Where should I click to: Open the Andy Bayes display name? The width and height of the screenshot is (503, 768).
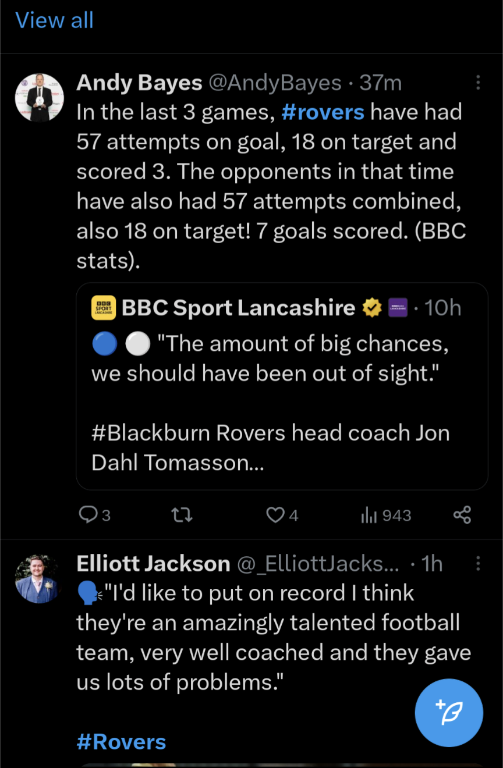139,83
